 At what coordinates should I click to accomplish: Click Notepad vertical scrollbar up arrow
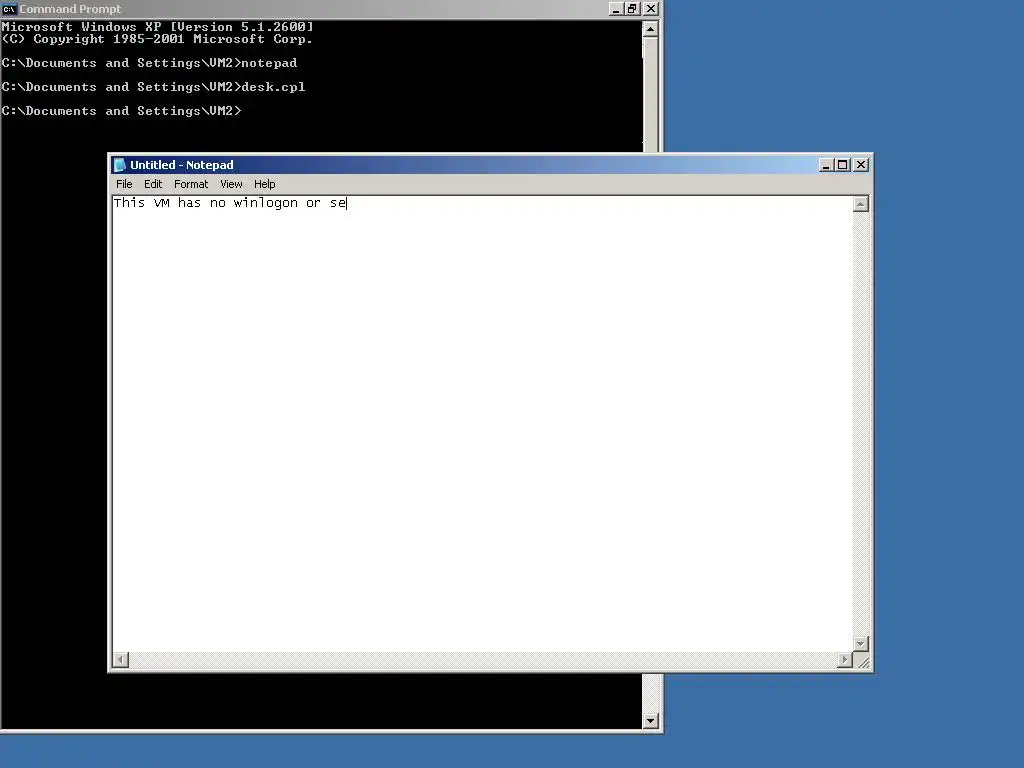point(861,204)
